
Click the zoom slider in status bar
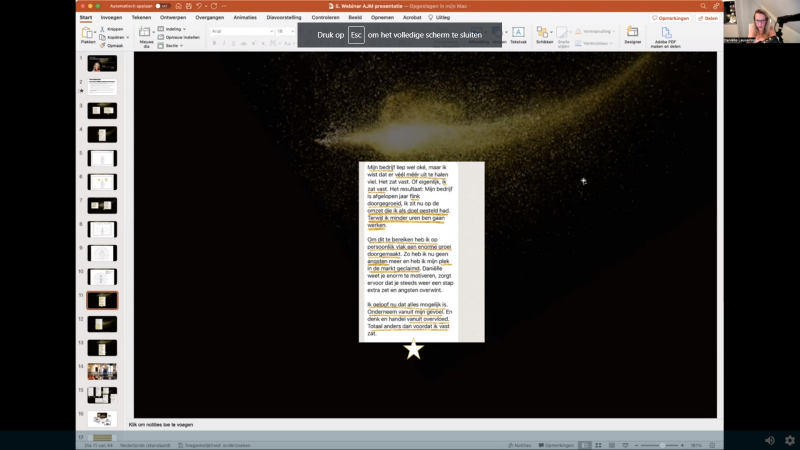662,445
